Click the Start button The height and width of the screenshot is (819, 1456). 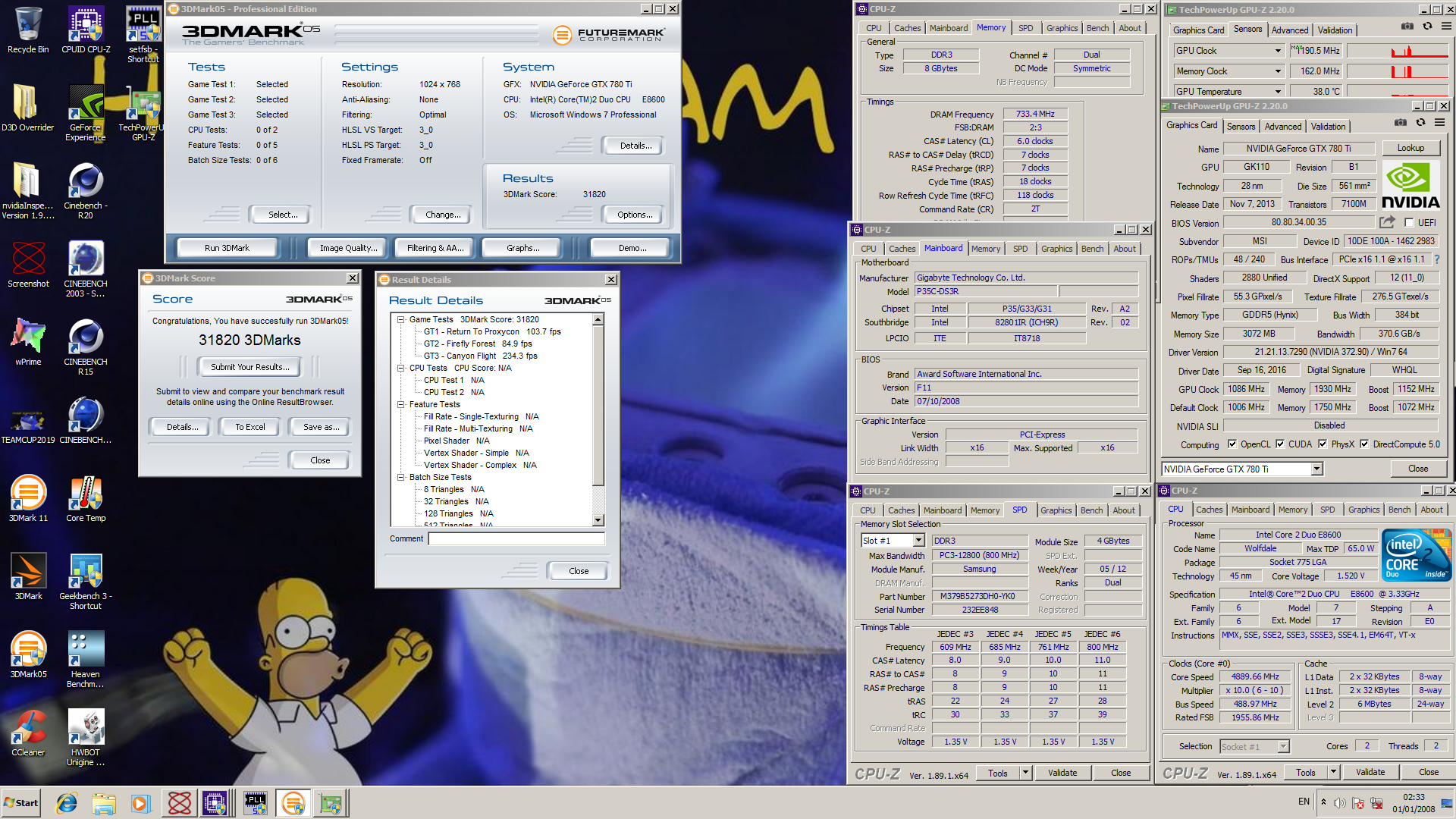coord(21,803)
